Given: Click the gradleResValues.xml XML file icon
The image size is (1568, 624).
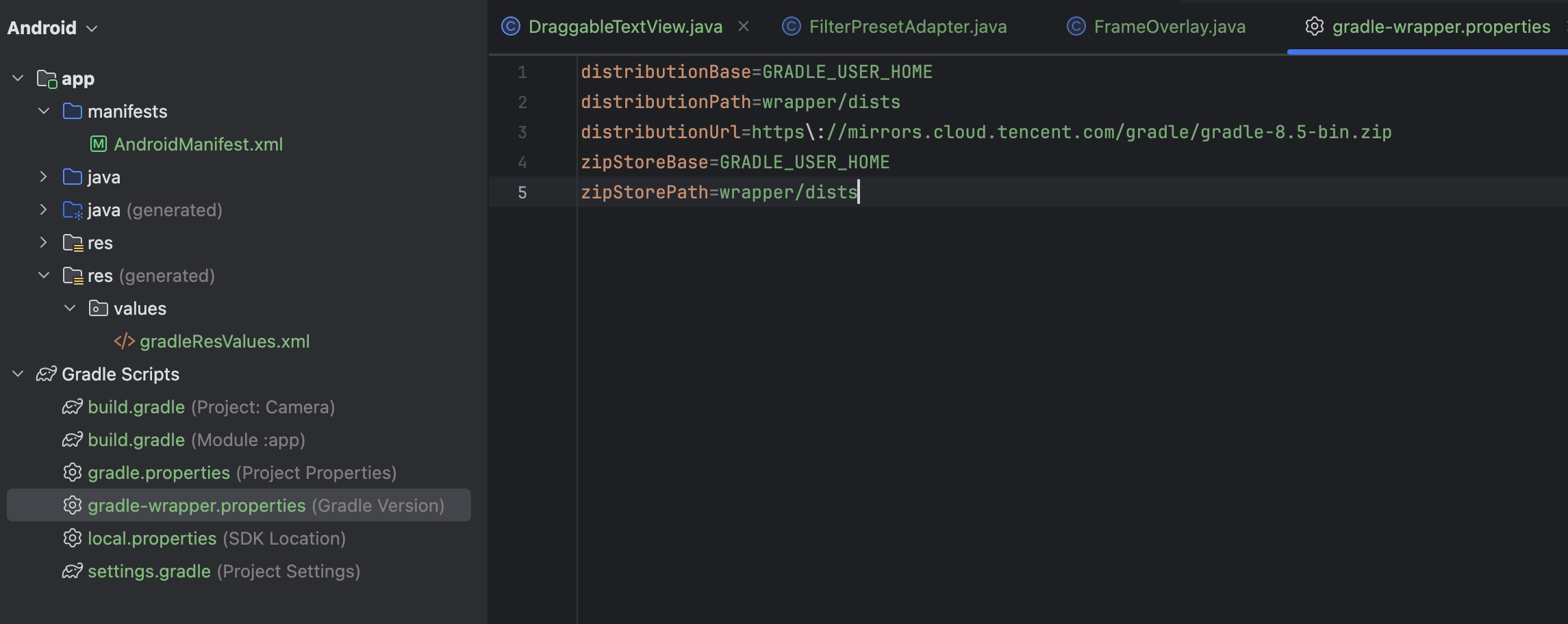Looking at the screenshot, I should (125, 341).
